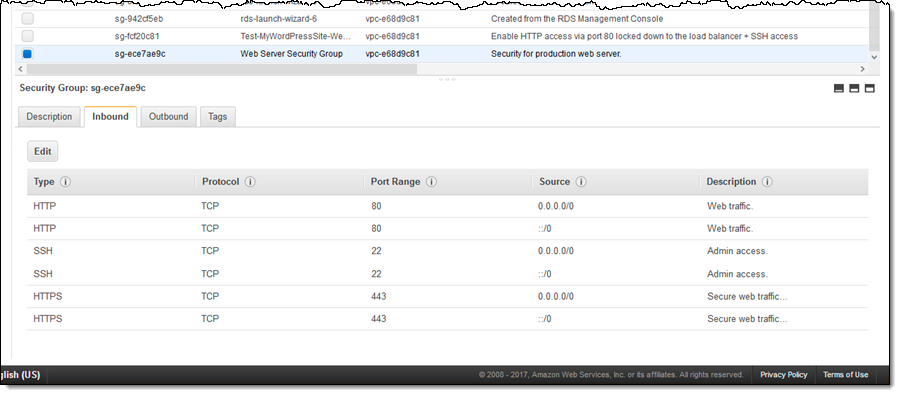Click the list scroll down arrow
The width and height of the screenshot is (900, 395).
coord(874,57)
